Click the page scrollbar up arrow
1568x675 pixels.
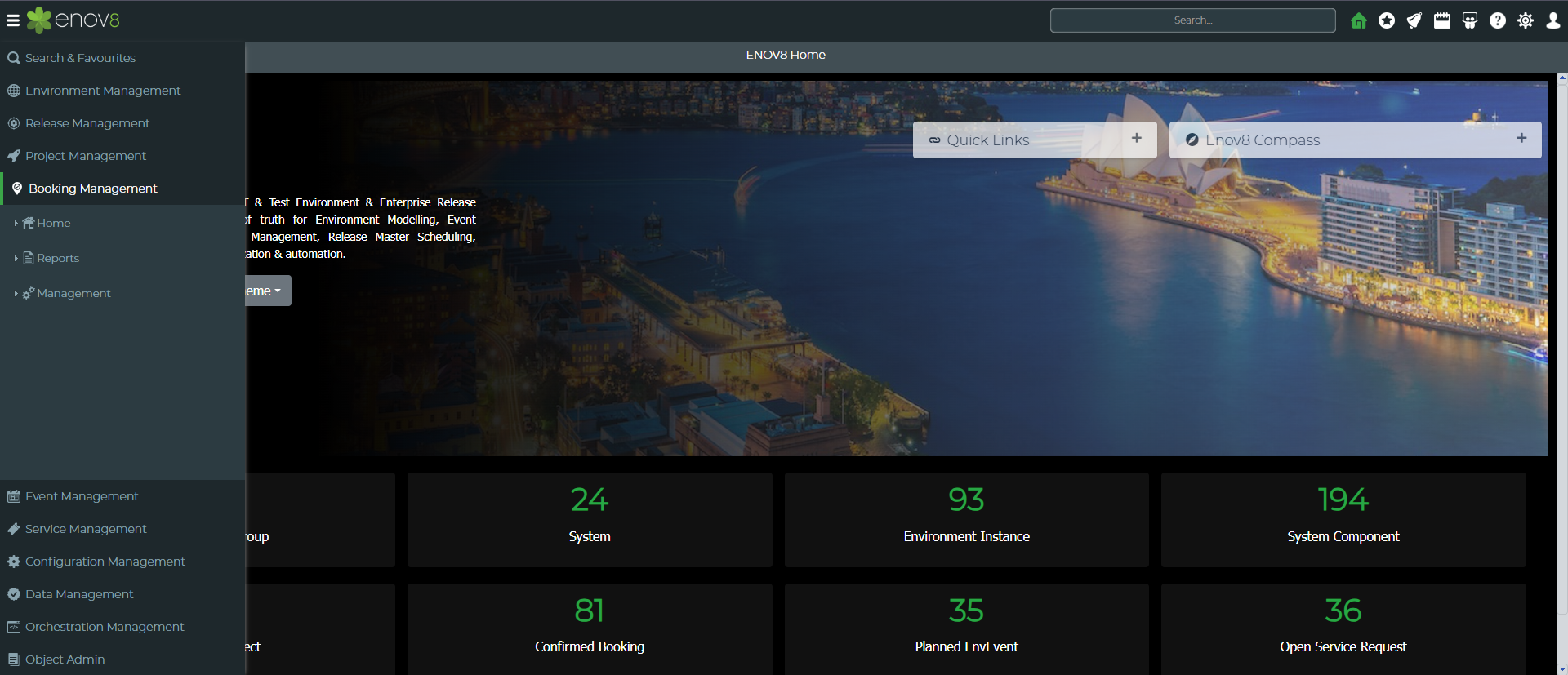tap(1562, 79)
